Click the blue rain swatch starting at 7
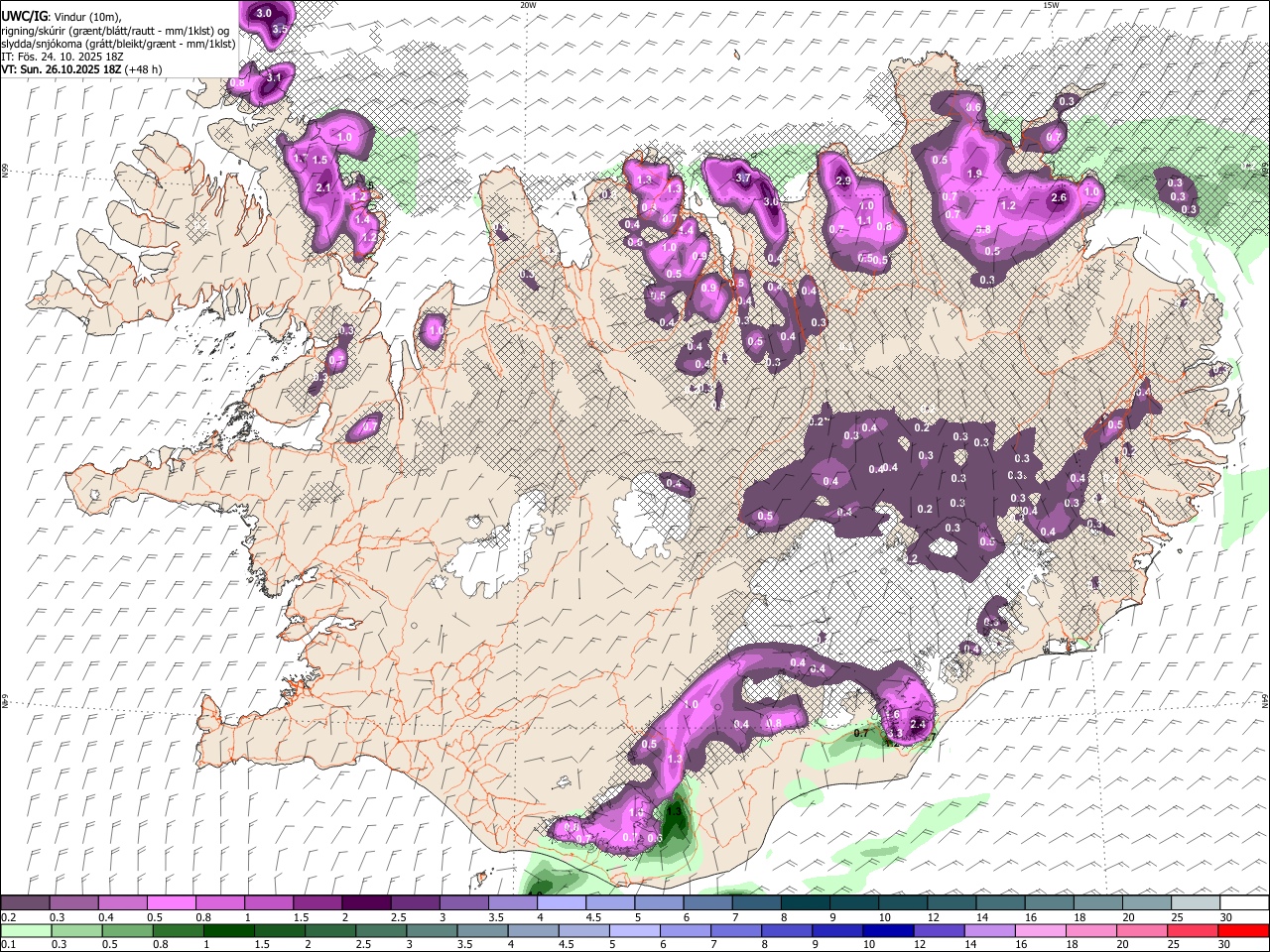This screenshot has width=1270, height=952. [x=736, y=931]
